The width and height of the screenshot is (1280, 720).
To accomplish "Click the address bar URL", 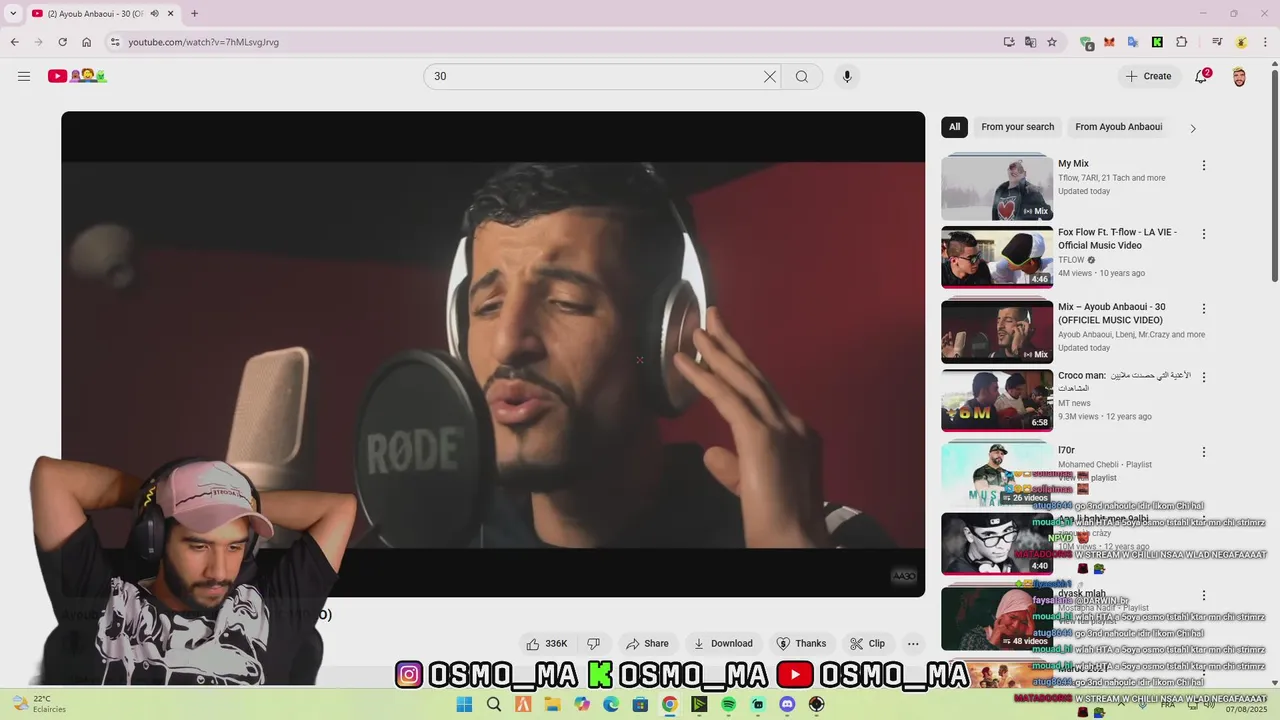I will [x=203, y=42].
